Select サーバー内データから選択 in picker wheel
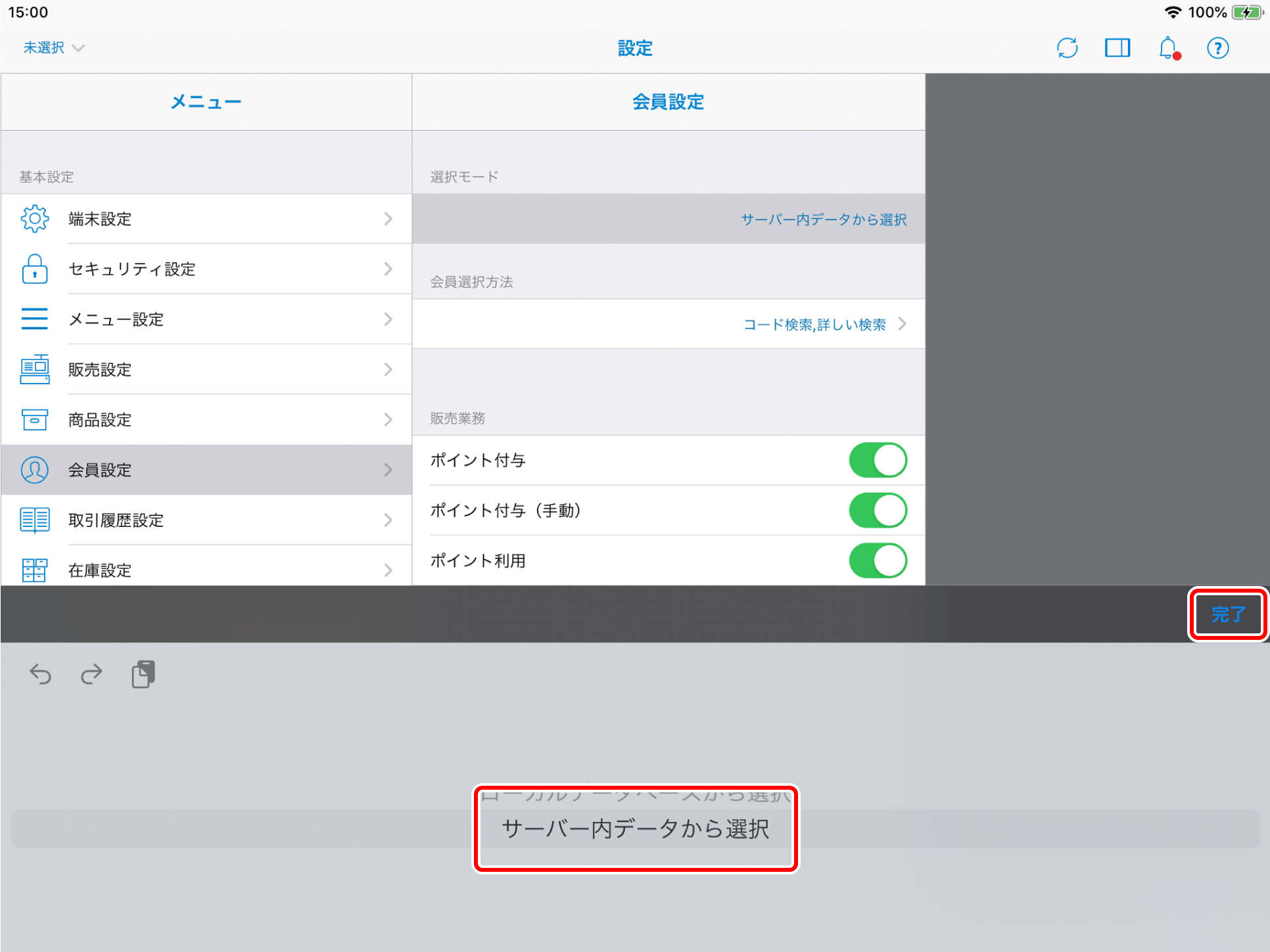1270x952 pixels. click(635, 829)
